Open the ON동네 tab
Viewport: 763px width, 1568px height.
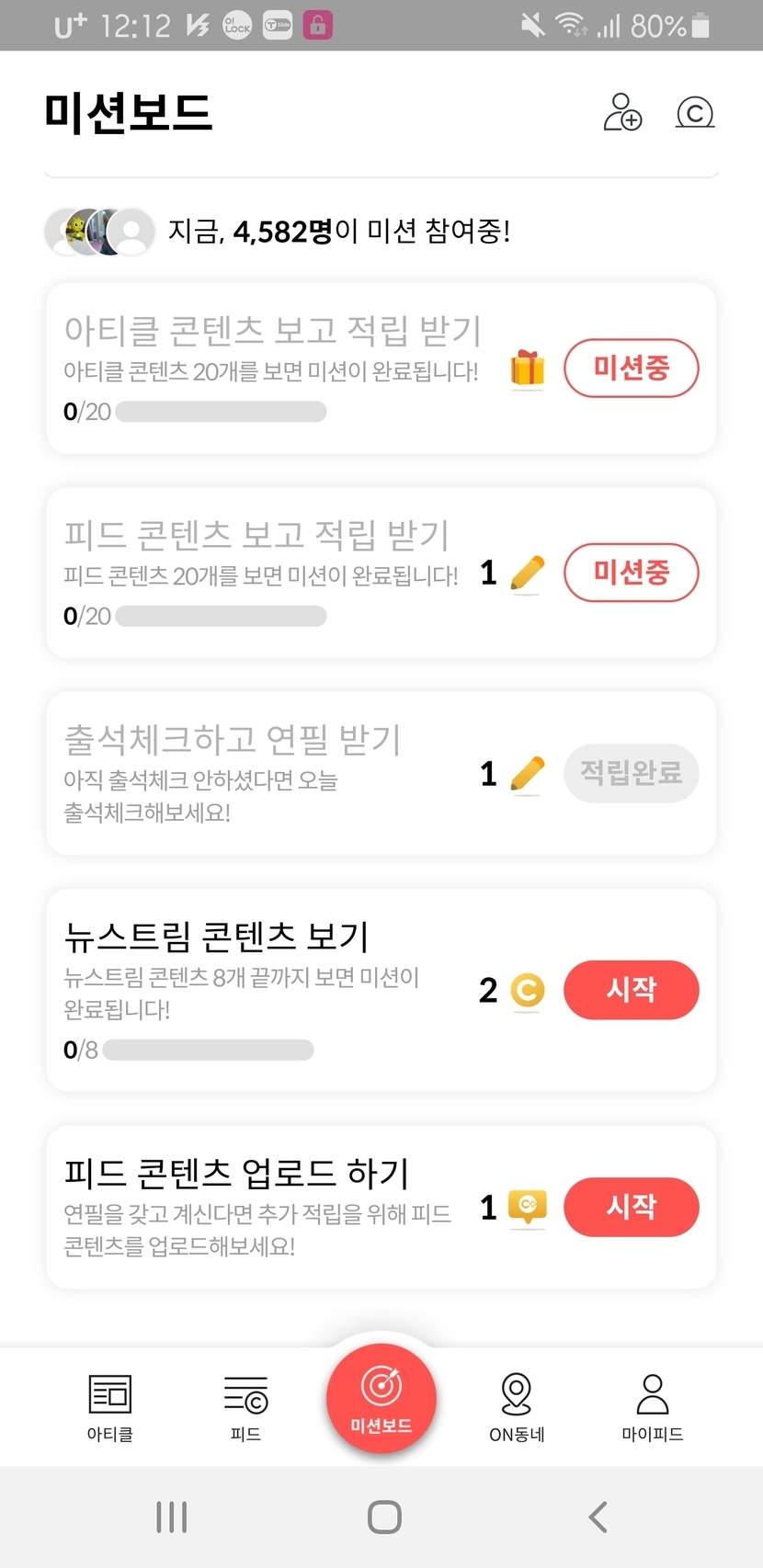click(517, 1407)
